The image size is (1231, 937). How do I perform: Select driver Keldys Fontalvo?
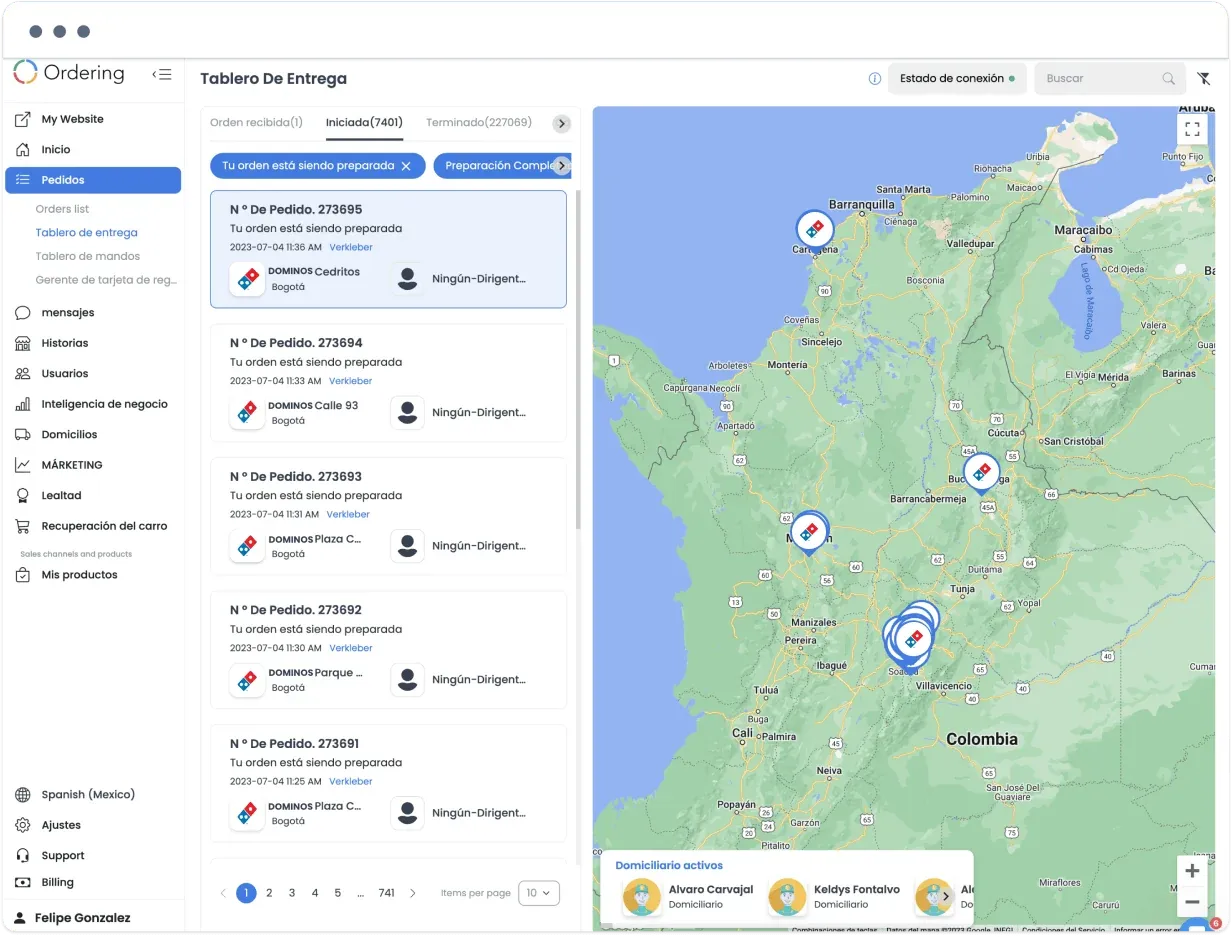[x=834, y=897]
